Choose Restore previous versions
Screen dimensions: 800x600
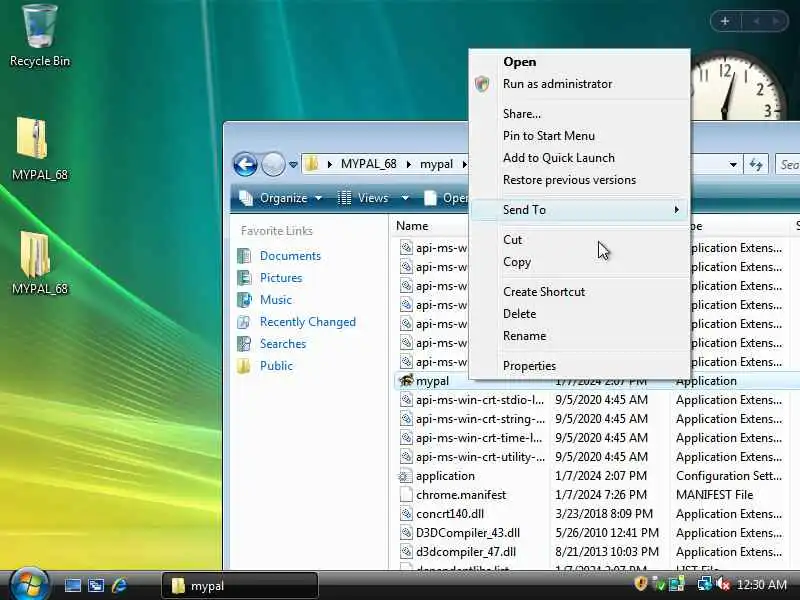(x=580, y=180)
